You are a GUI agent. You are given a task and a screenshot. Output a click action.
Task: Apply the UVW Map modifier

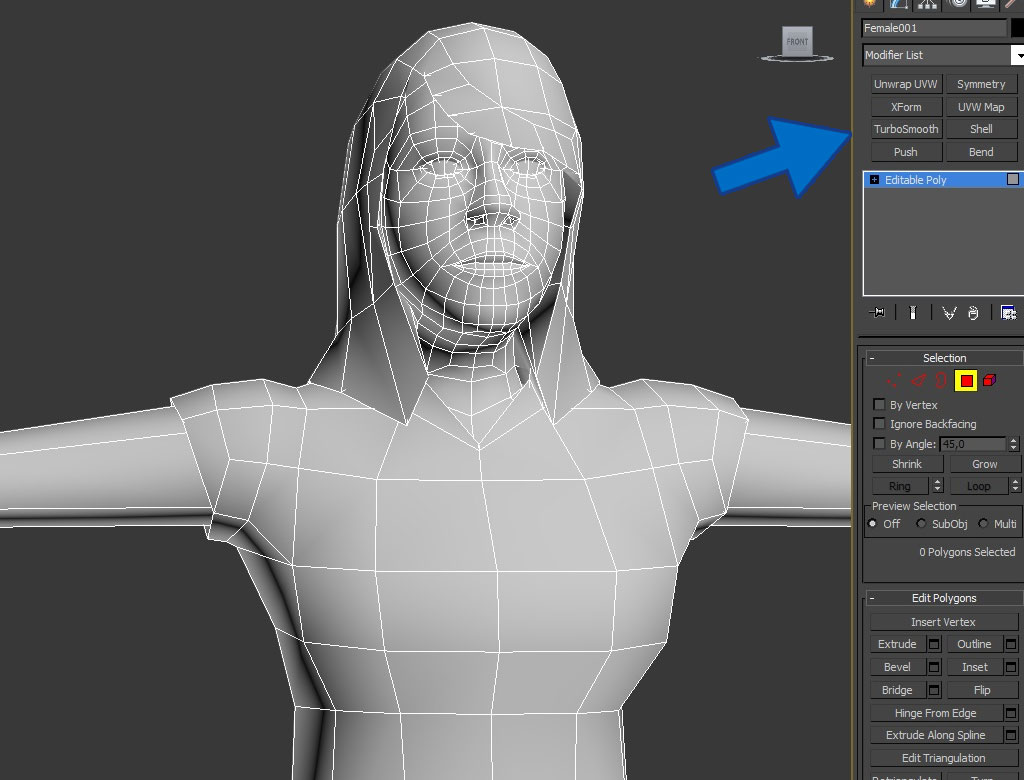point(981,107)
